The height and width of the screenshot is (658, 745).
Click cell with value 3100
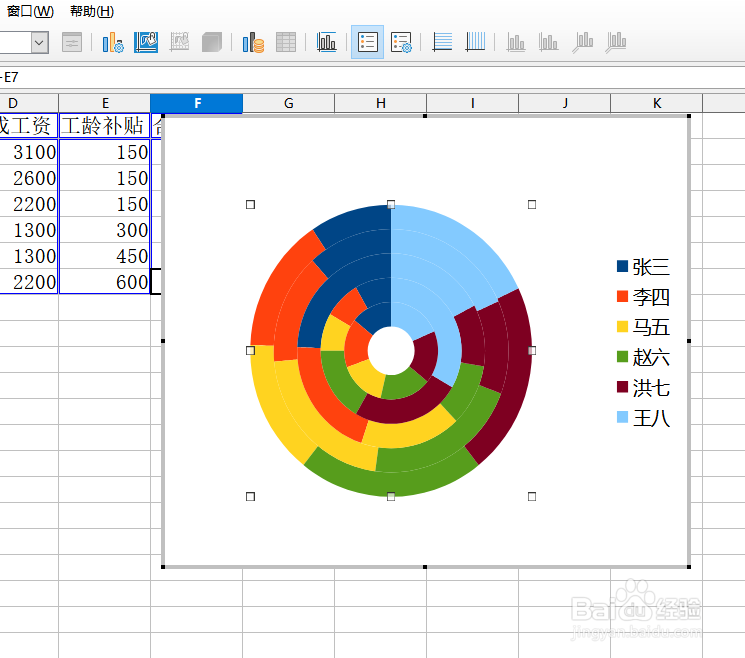29,152
